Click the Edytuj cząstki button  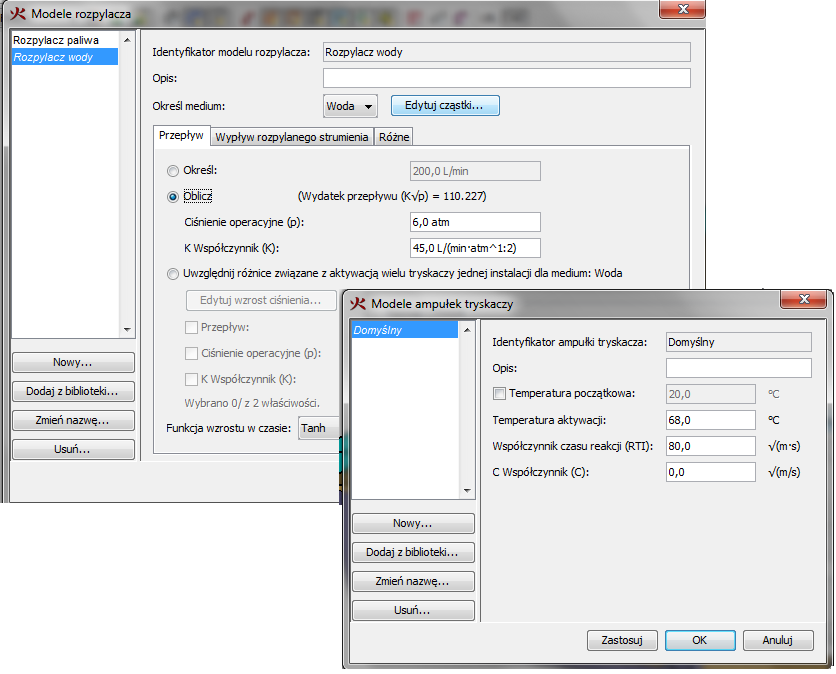coord(445,105)
